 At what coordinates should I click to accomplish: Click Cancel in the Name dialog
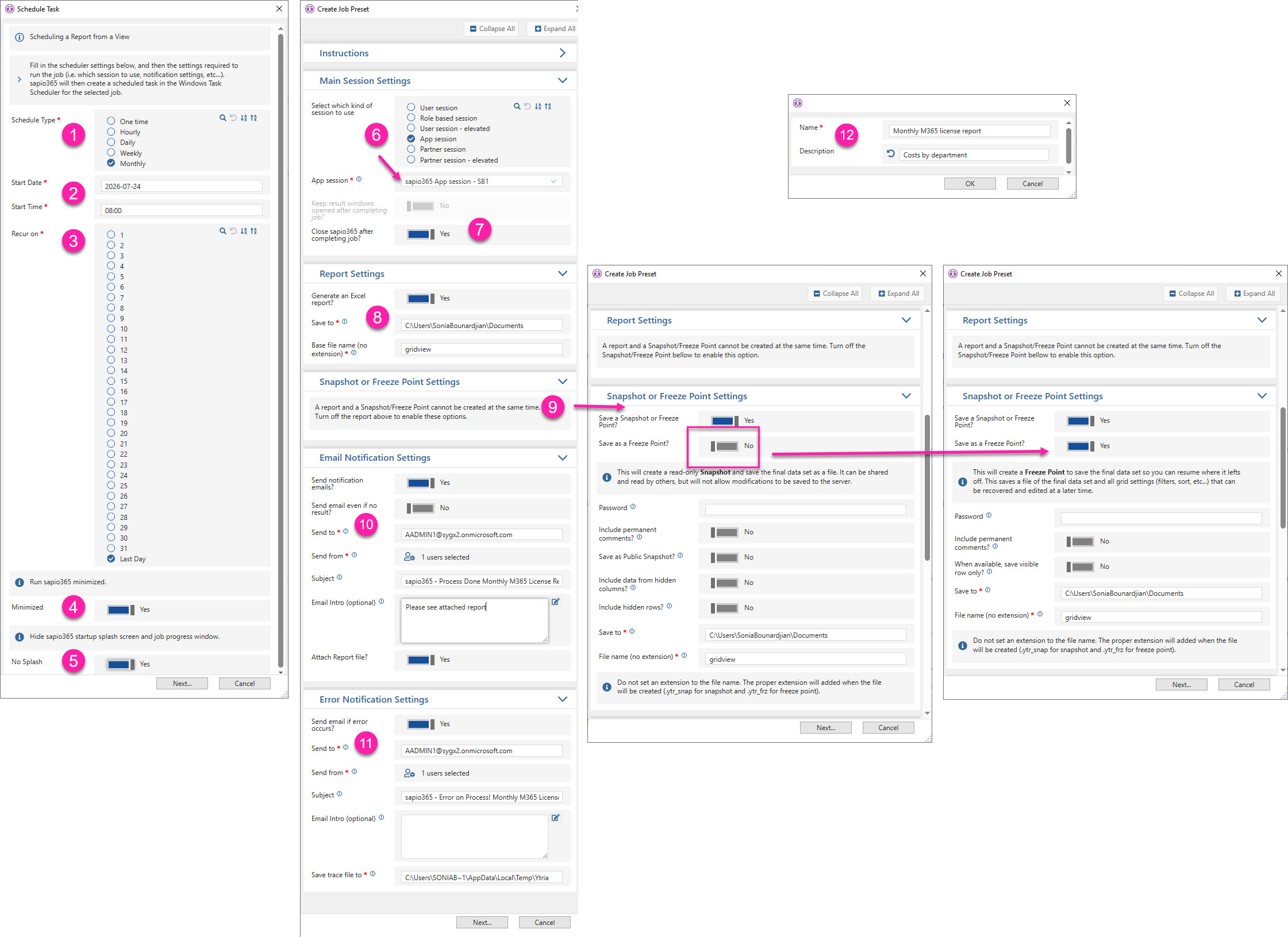point(1033,184)
